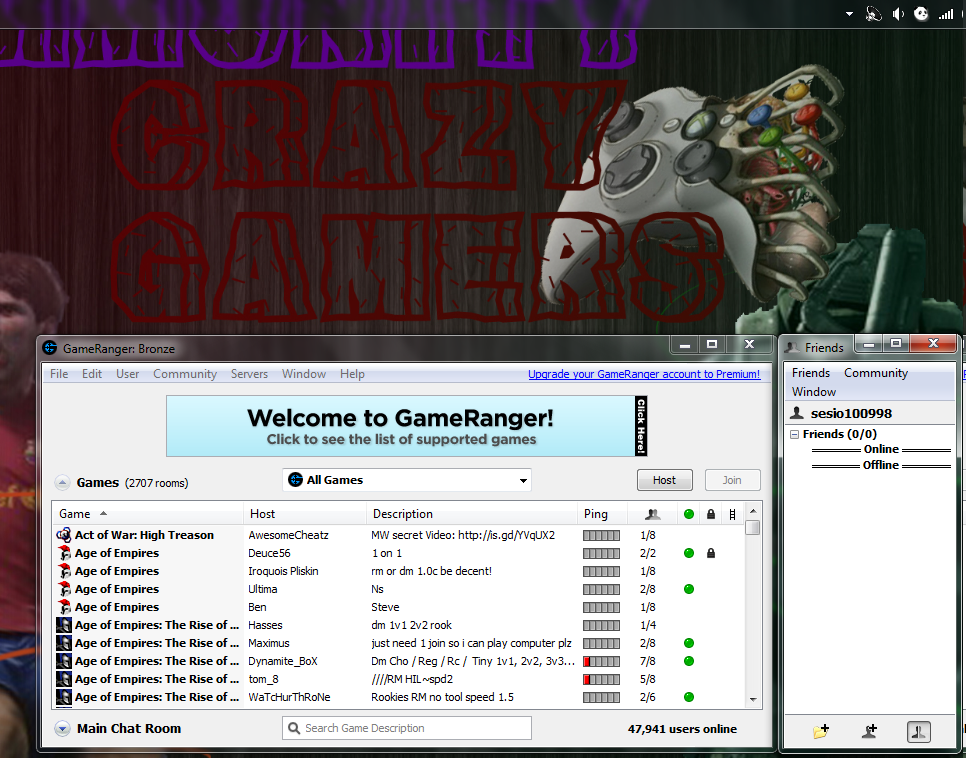The image size is (966, 758).
Task: Click the Offline divider label
Action: pyautogui.click(x=880, y=465)
